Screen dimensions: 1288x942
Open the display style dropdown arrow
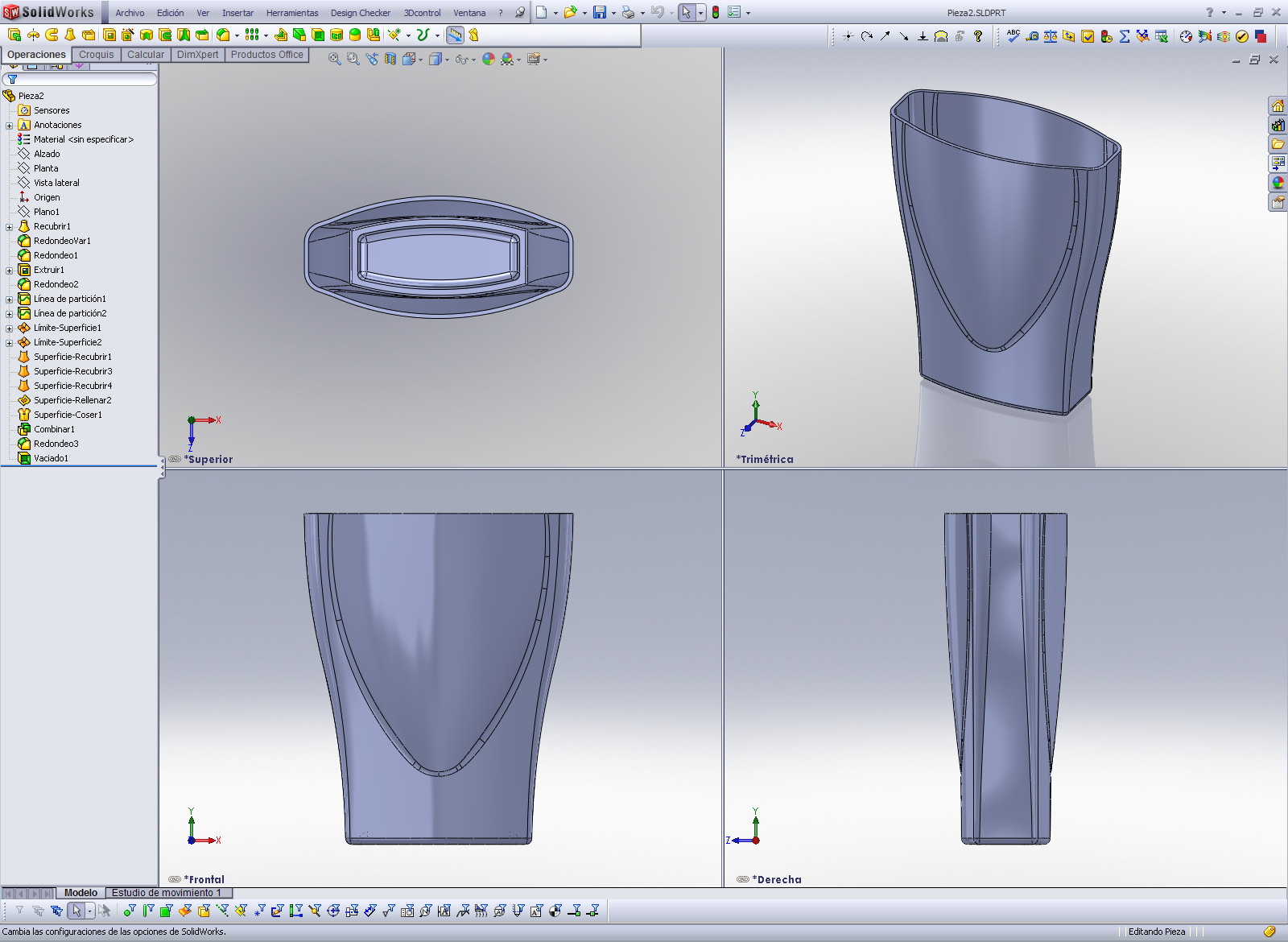[x=447, y=60]
